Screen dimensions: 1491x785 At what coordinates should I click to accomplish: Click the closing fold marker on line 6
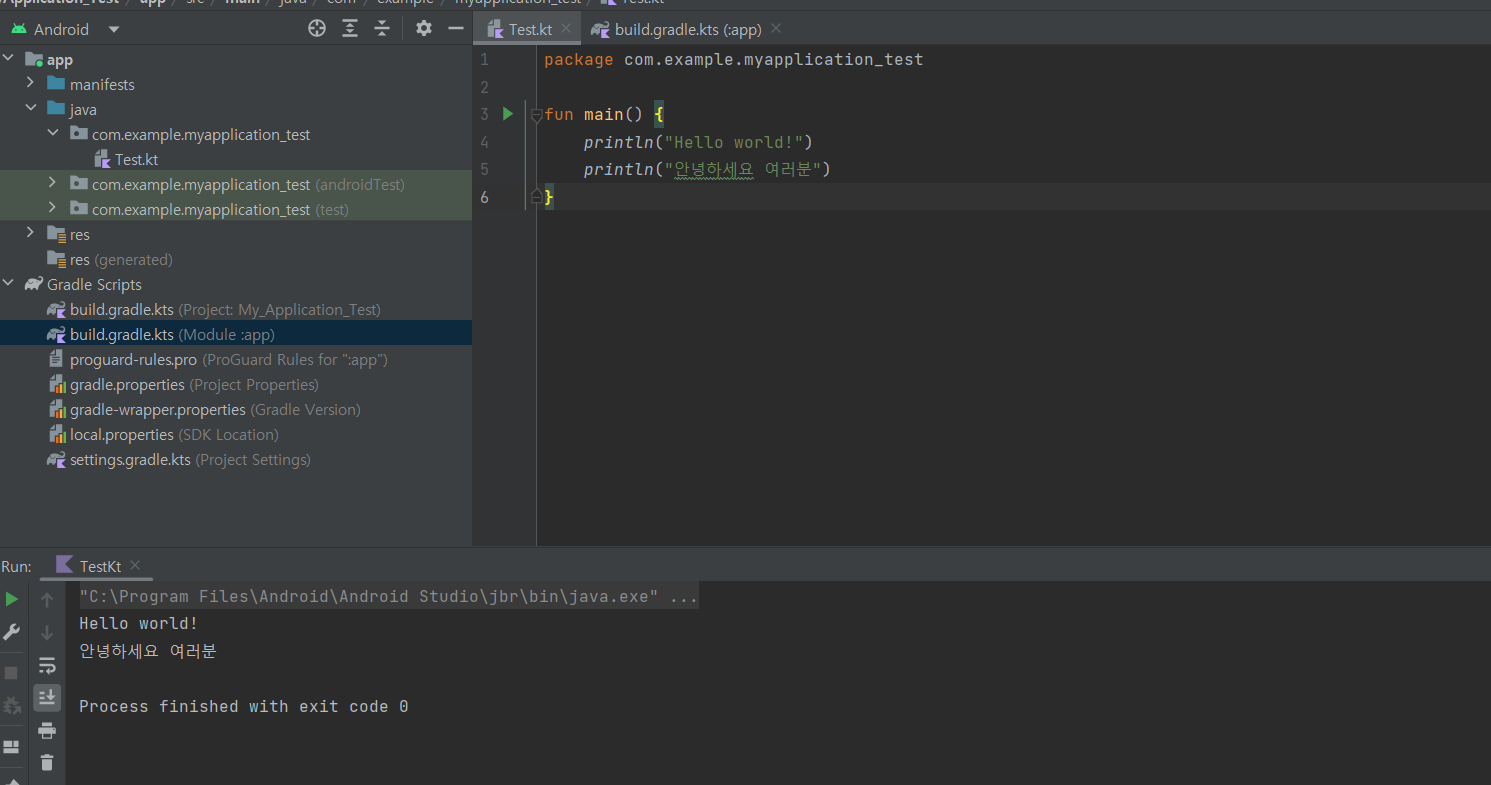[537, 197]
